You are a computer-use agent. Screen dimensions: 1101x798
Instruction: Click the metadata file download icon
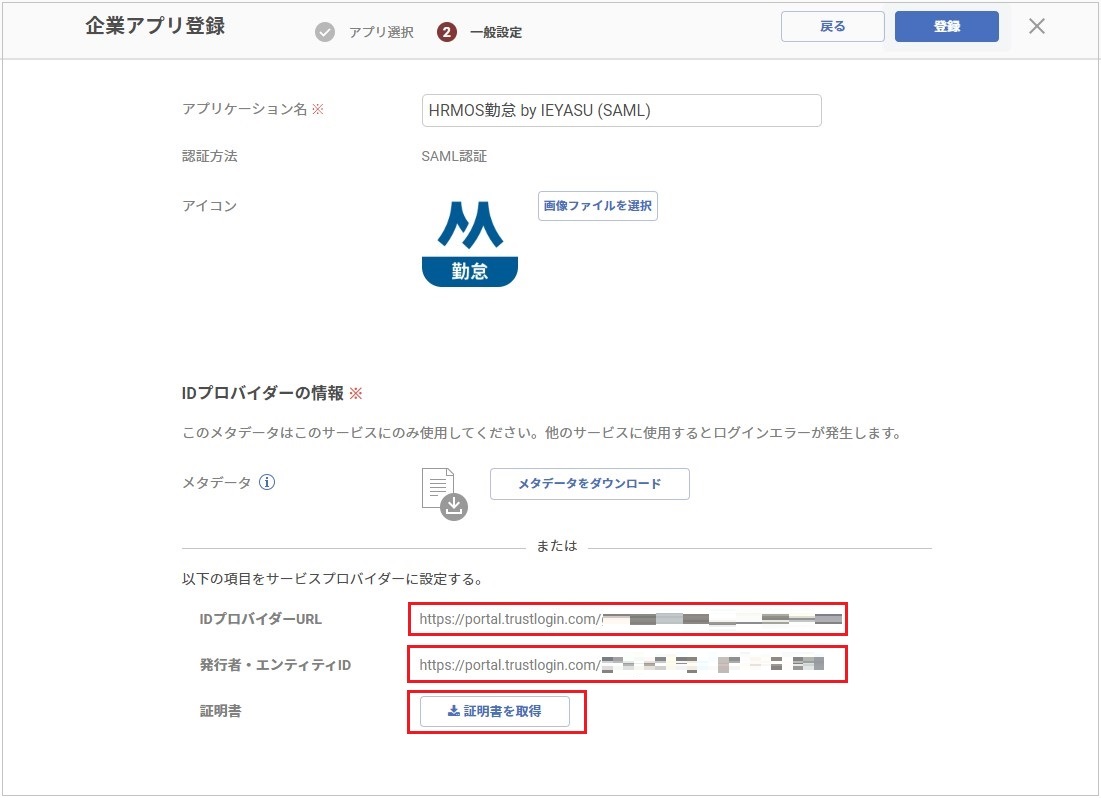(x=444, y=494)
